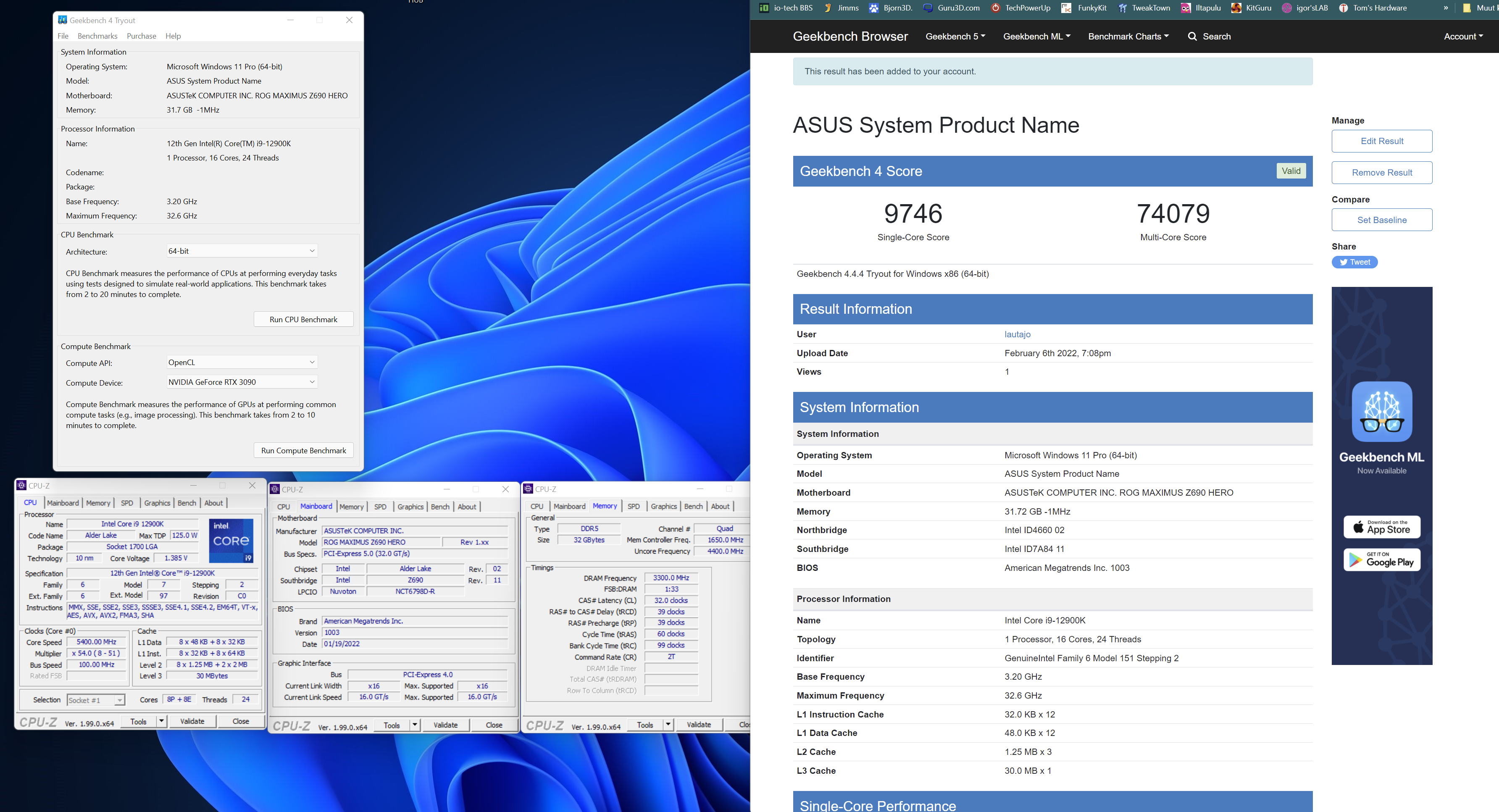Expand the Geekbench 5 nav dropdown
This screenshot has width=1499, height=812.
pos(955,36)
